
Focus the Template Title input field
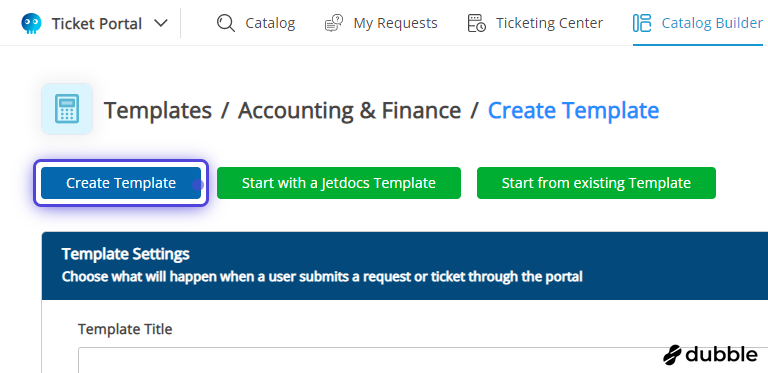[423, 360]
